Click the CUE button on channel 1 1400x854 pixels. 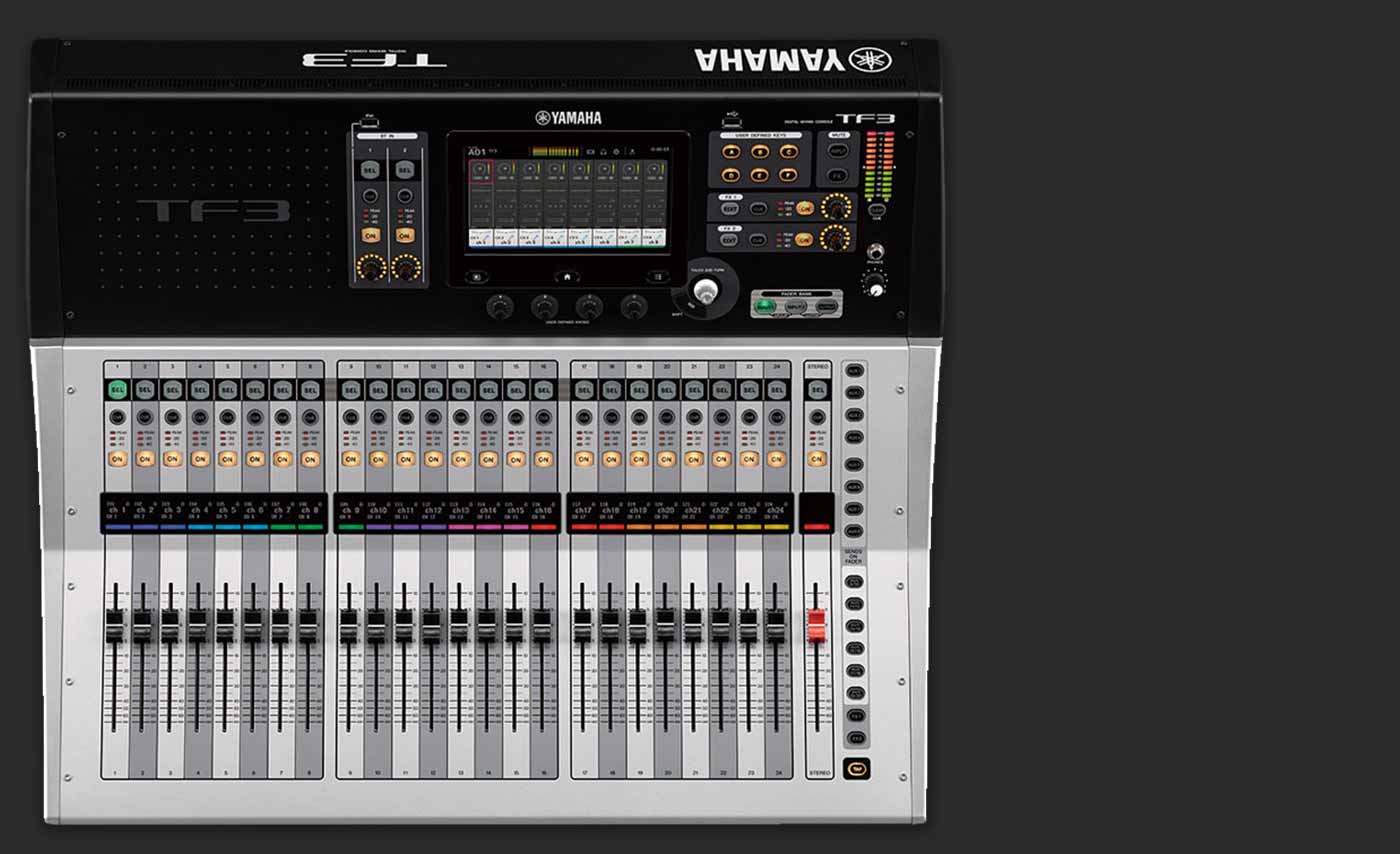[117, 416]
